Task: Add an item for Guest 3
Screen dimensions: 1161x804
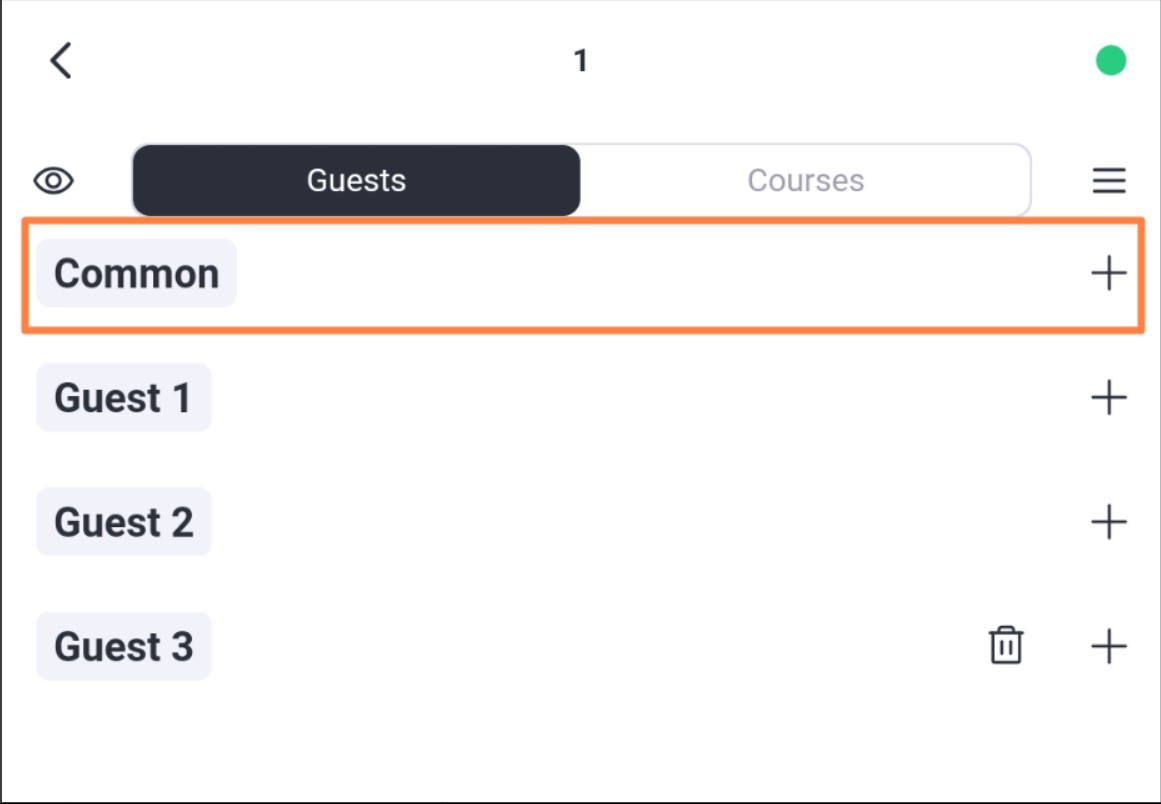Action: coord(1108,646)
